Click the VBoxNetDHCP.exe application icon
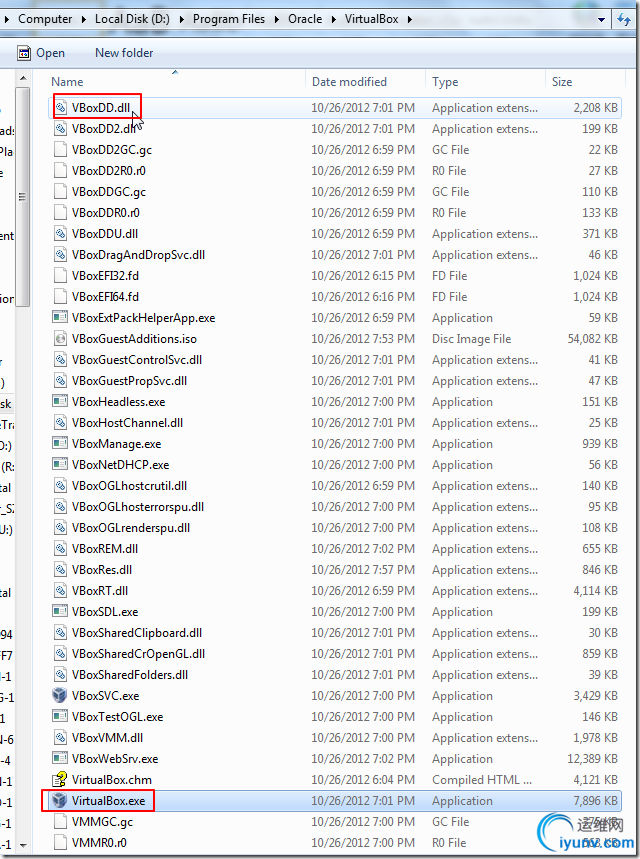The height and width of the screenshot is (859, 640). [x=60, y=465]
